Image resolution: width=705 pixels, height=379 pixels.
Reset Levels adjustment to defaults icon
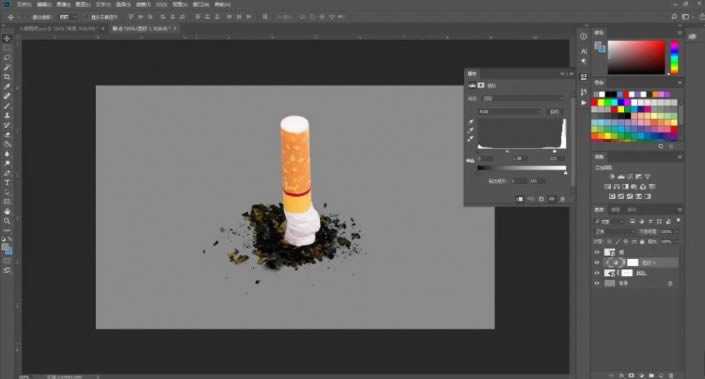[541, 199]
